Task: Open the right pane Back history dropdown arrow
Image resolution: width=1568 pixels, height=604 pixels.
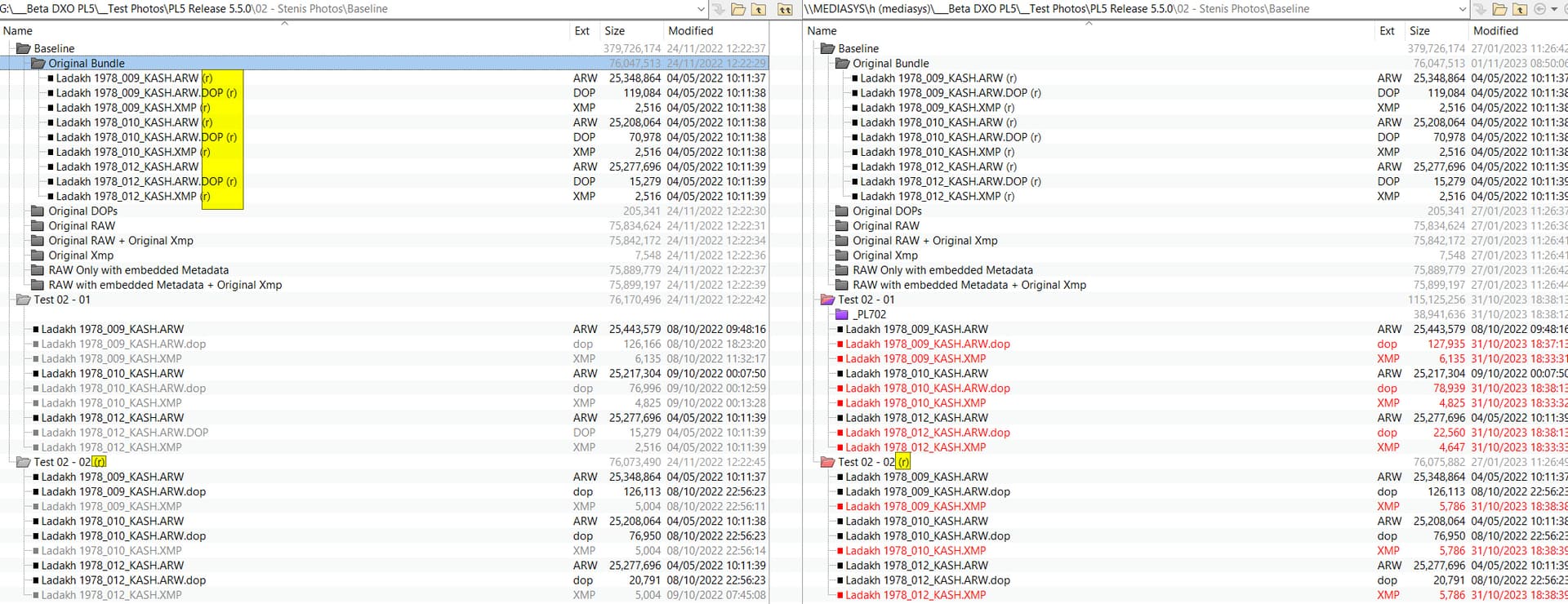Action: pos(1553,9)
